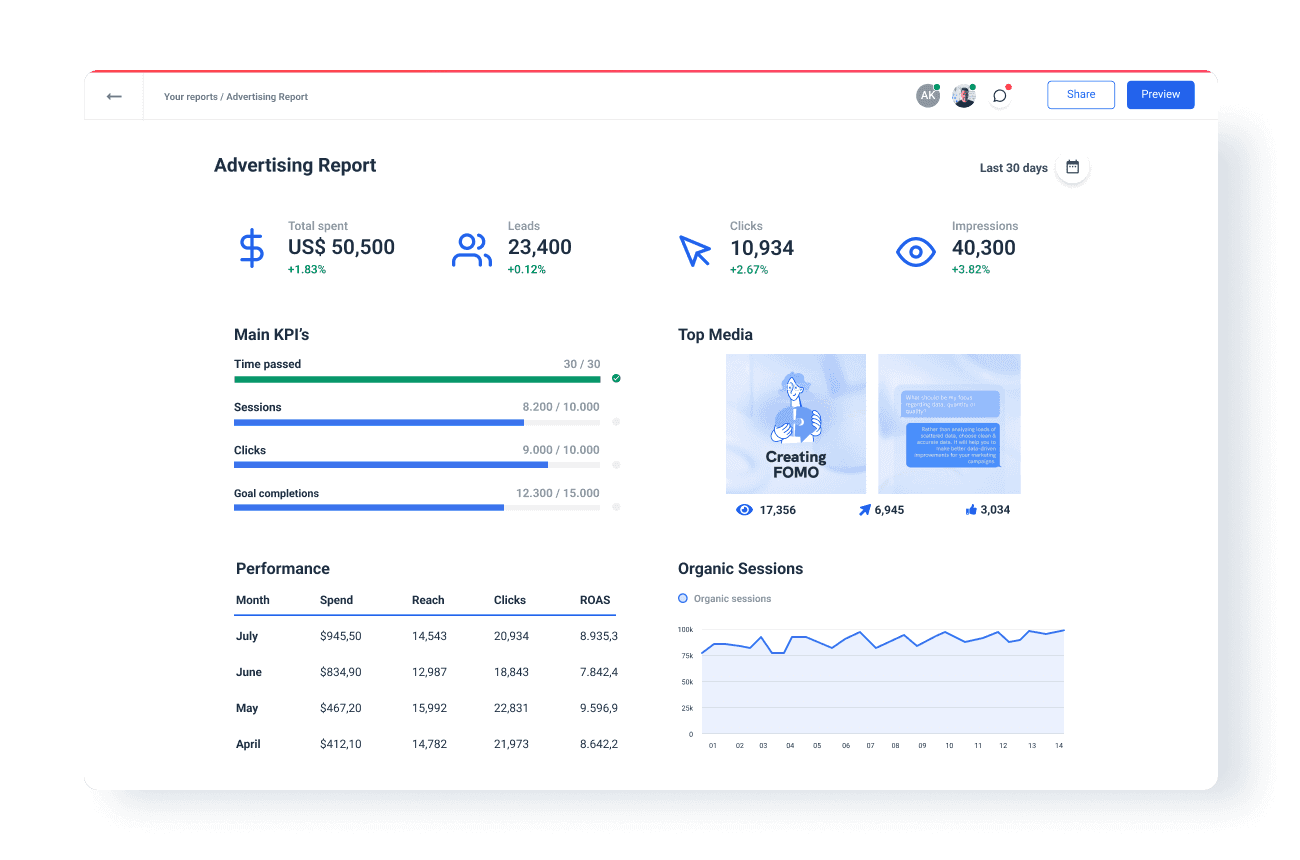Click the status circle next to Sessions KPI
Screen dimensions: 1300x860
tap(616, 421)
